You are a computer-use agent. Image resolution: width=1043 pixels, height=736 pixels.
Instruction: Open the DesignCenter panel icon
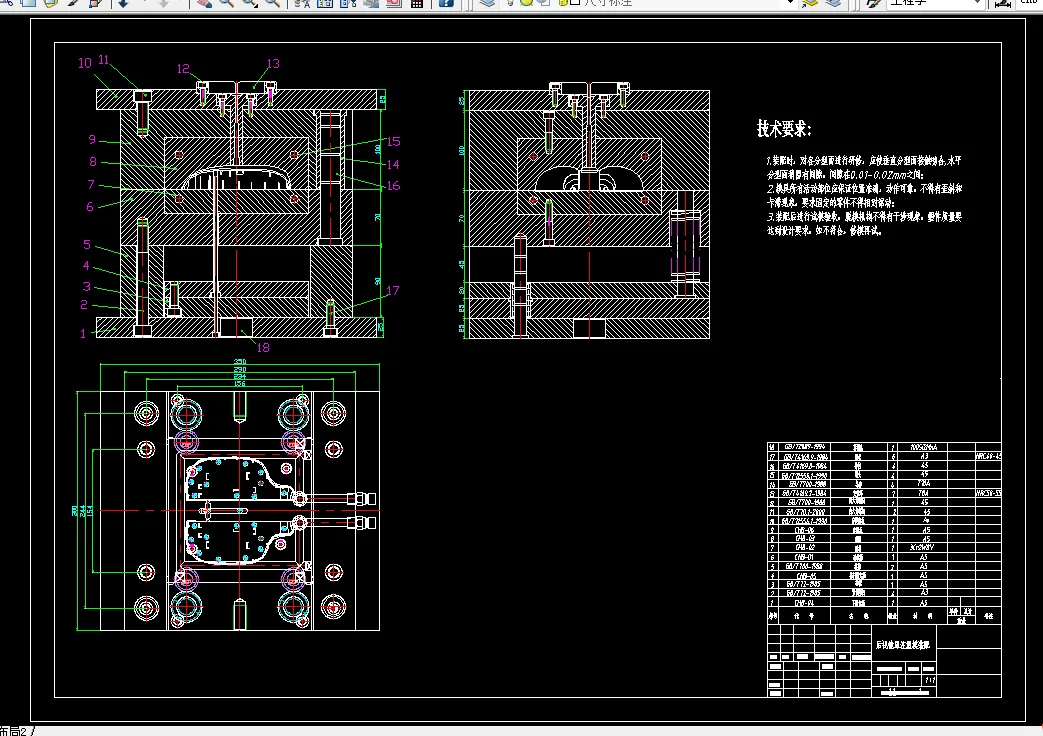tap(326, 3)
